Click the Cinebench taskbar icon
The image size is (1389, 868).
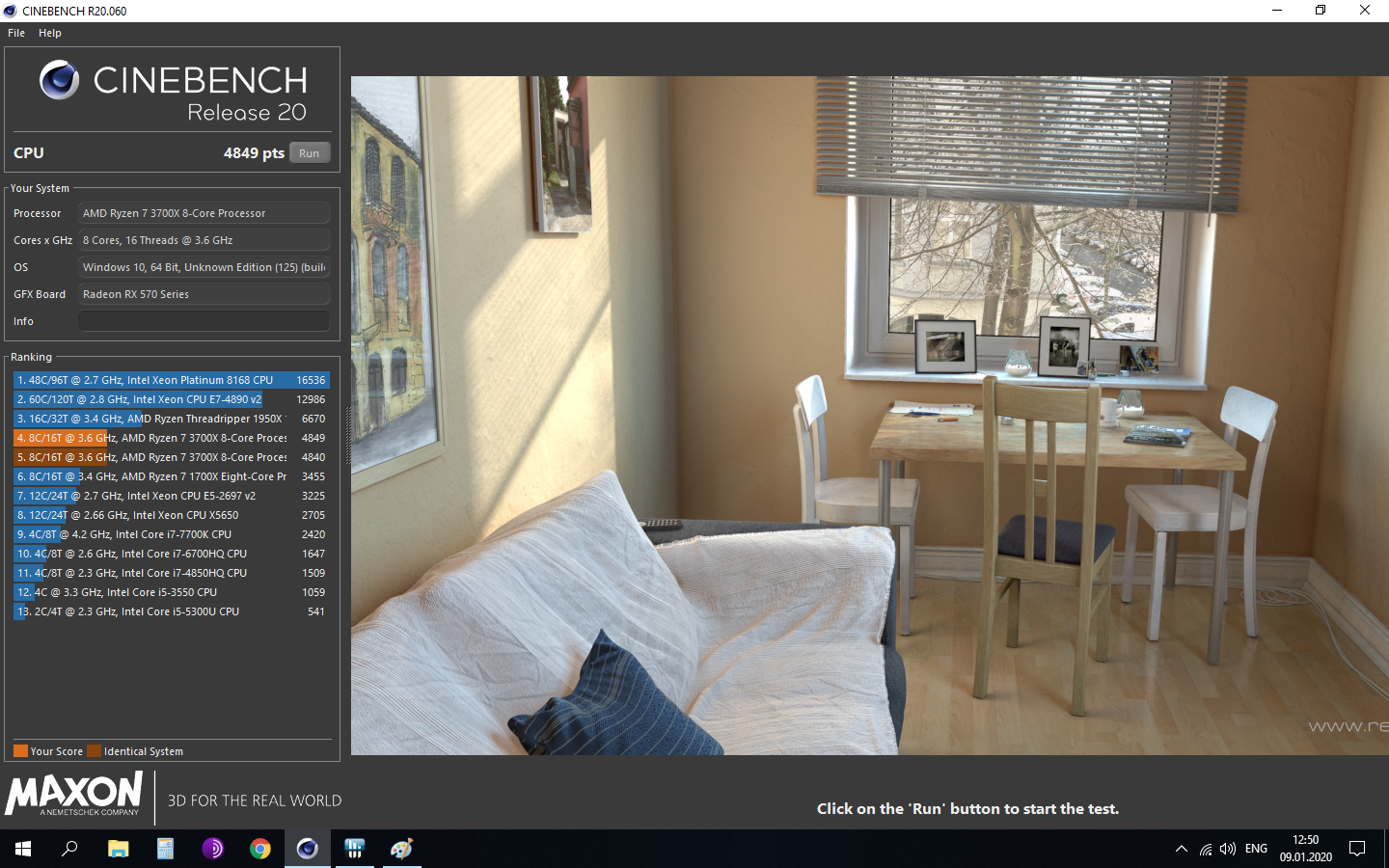click(307, 849)
